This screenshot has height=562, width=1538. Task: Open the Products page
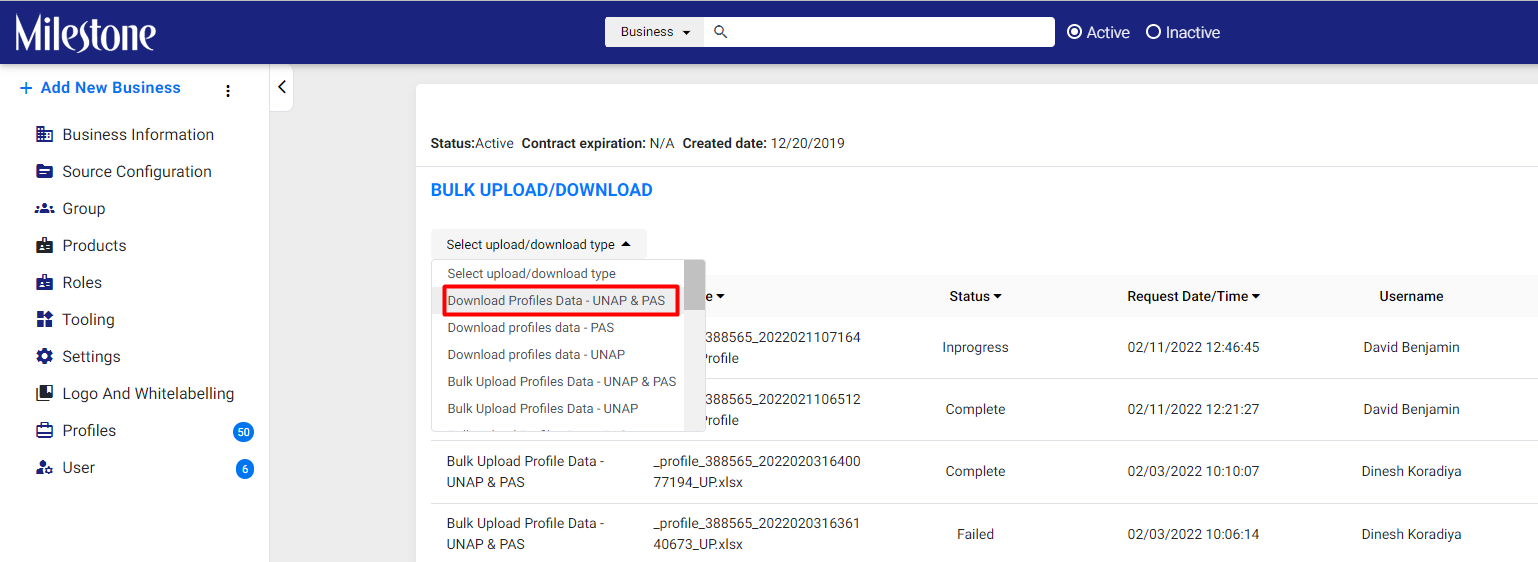click(94, 245)
